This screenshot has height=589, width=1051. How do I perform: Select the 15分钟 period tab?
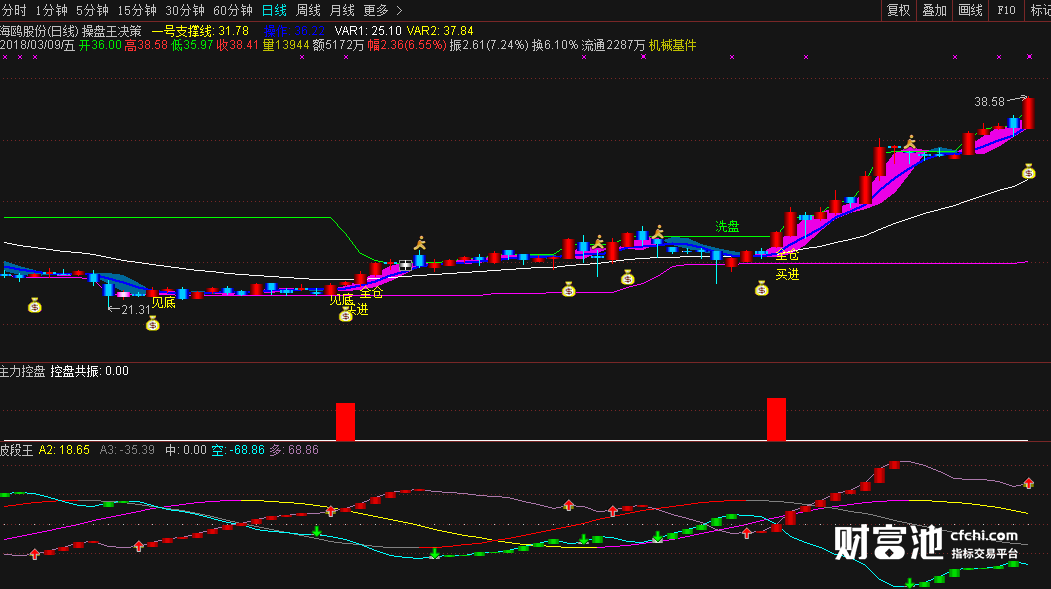point(137,11)
